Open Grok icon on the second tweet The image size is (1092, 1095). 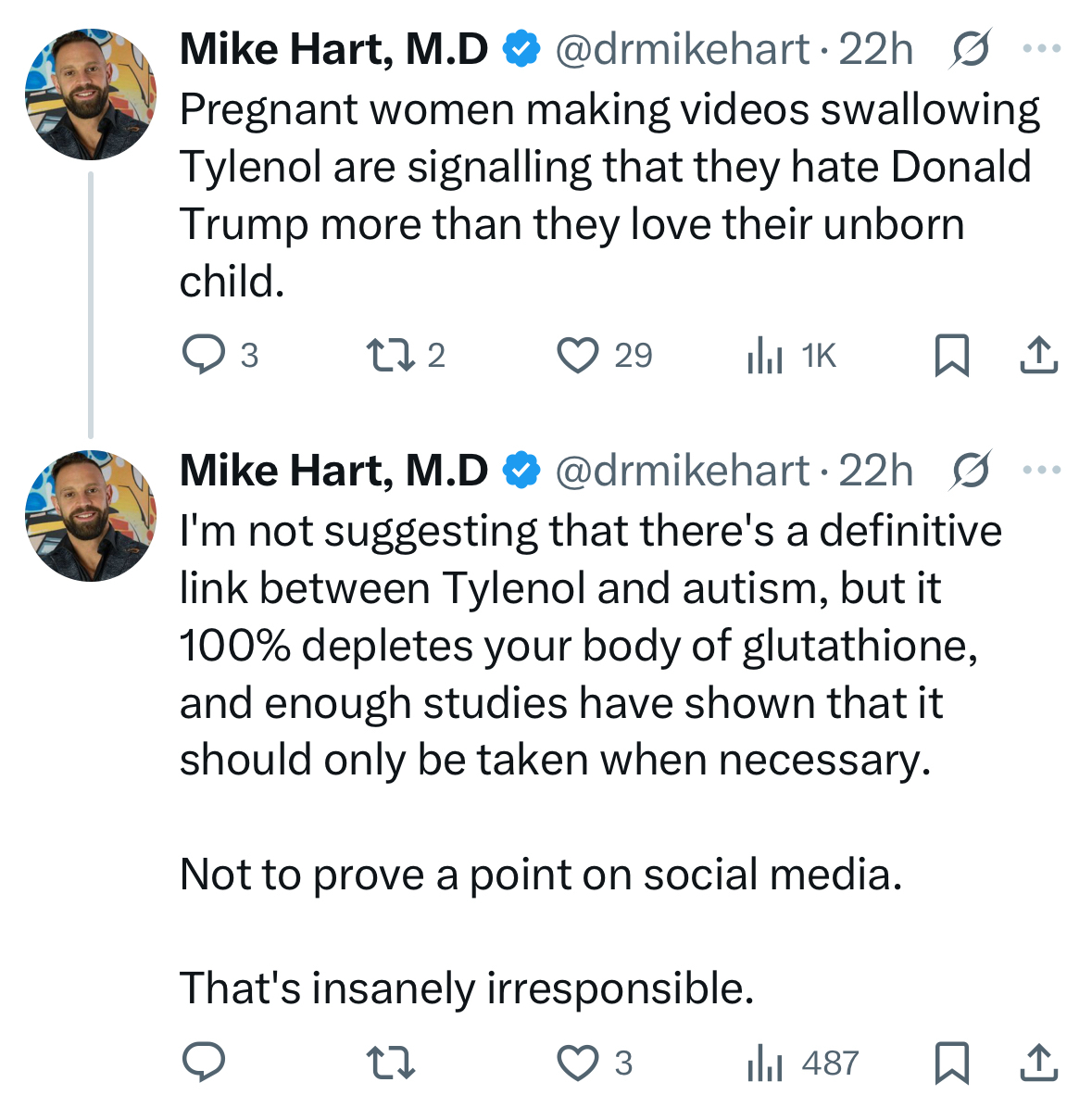click(x=971, y=471)
